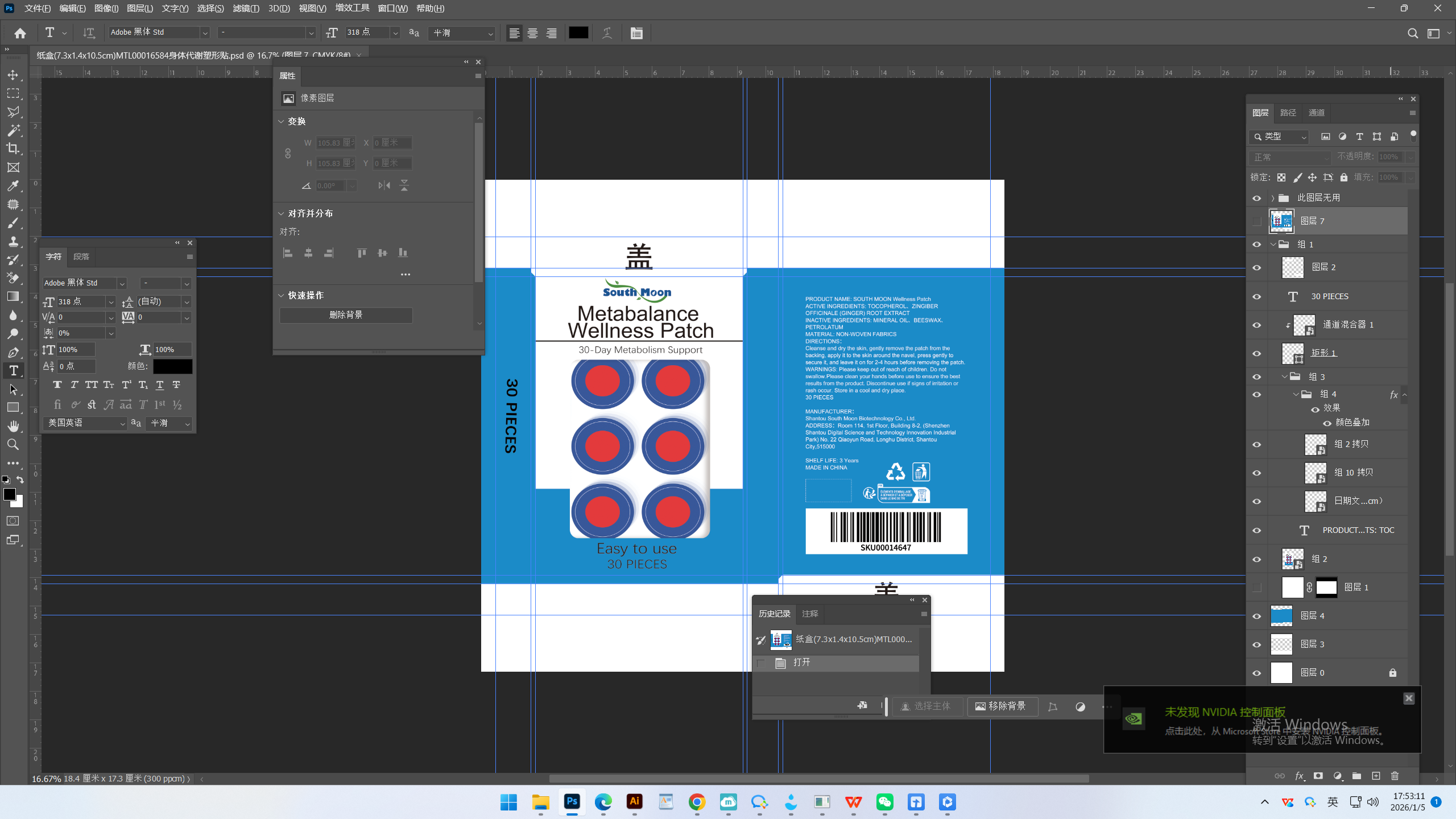Click right align text in options bar

551,33
